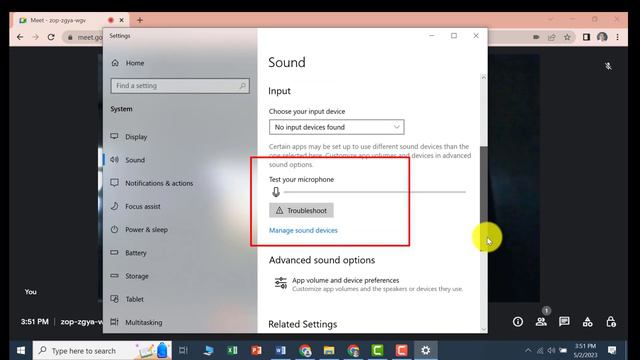Show hidden system tray icons
Viewport: 640px width, 360px height.
tap(528, 350)
